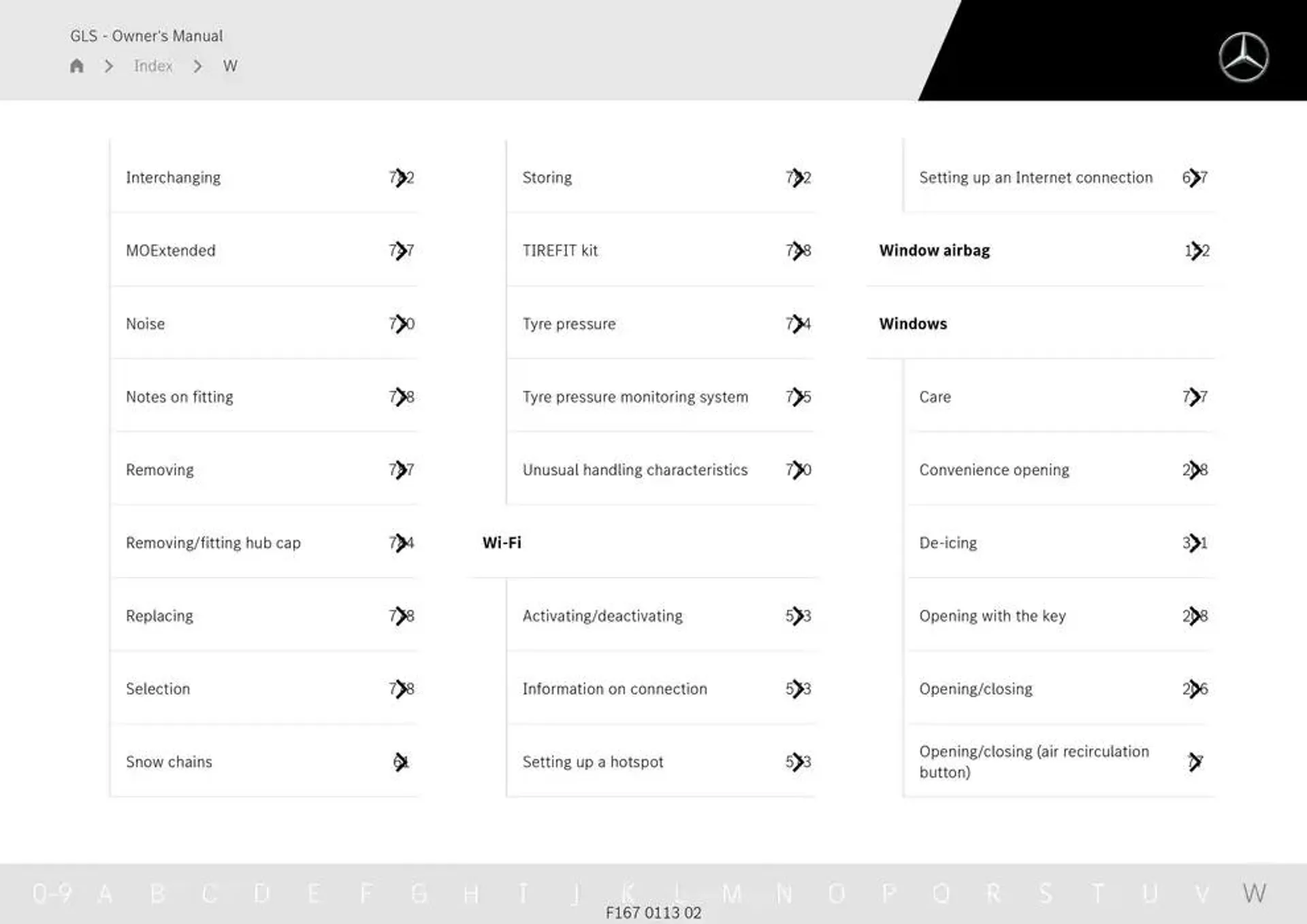The image size is (1307, 924).
Task: Toggle the TIREFIT kit page reference
Action: [799, 250]
